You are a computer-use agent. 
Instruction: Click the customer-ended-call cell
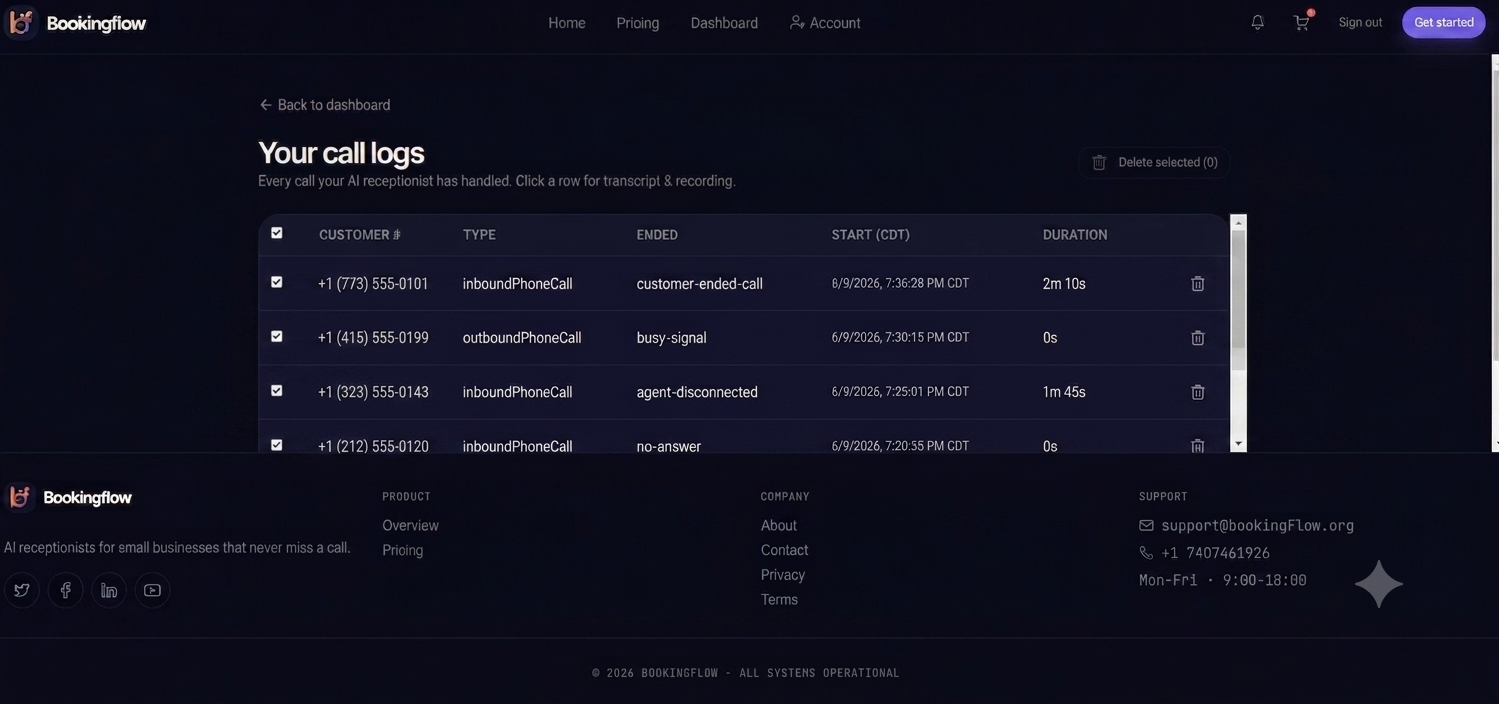tap(700, 284)
